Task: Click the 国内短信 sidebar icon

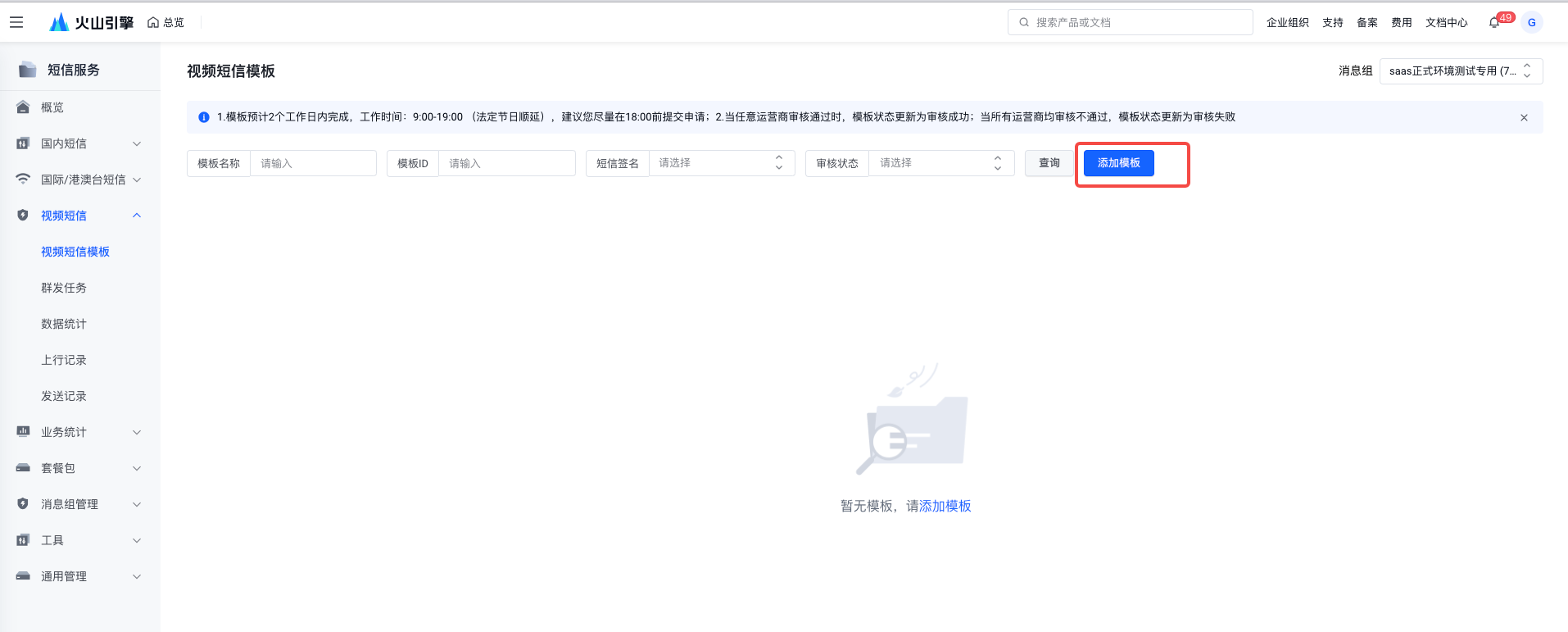Action: (23, 143)
